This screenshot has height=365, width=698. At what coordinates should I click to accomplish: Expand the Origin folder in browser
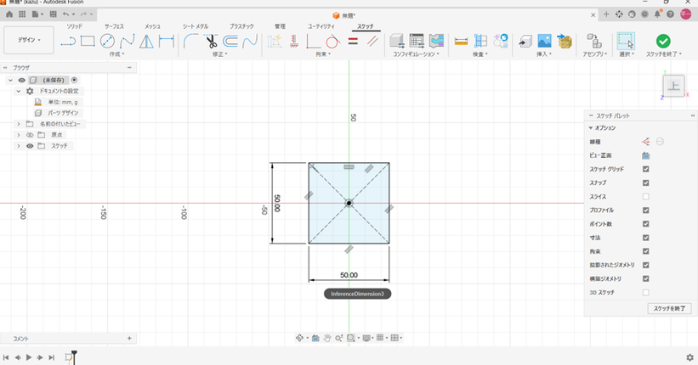(19, 135)
